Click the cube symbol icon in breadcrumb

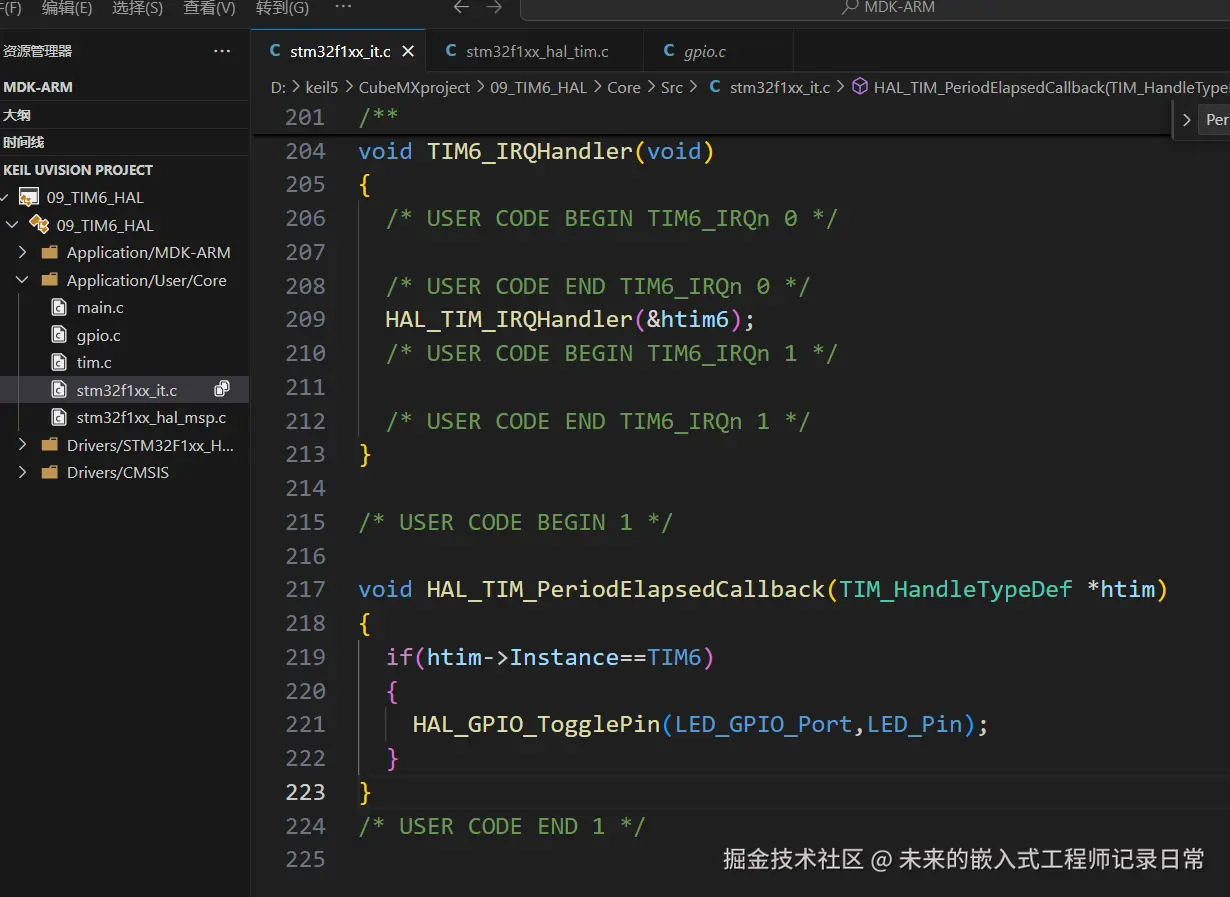tap(860, 87)
